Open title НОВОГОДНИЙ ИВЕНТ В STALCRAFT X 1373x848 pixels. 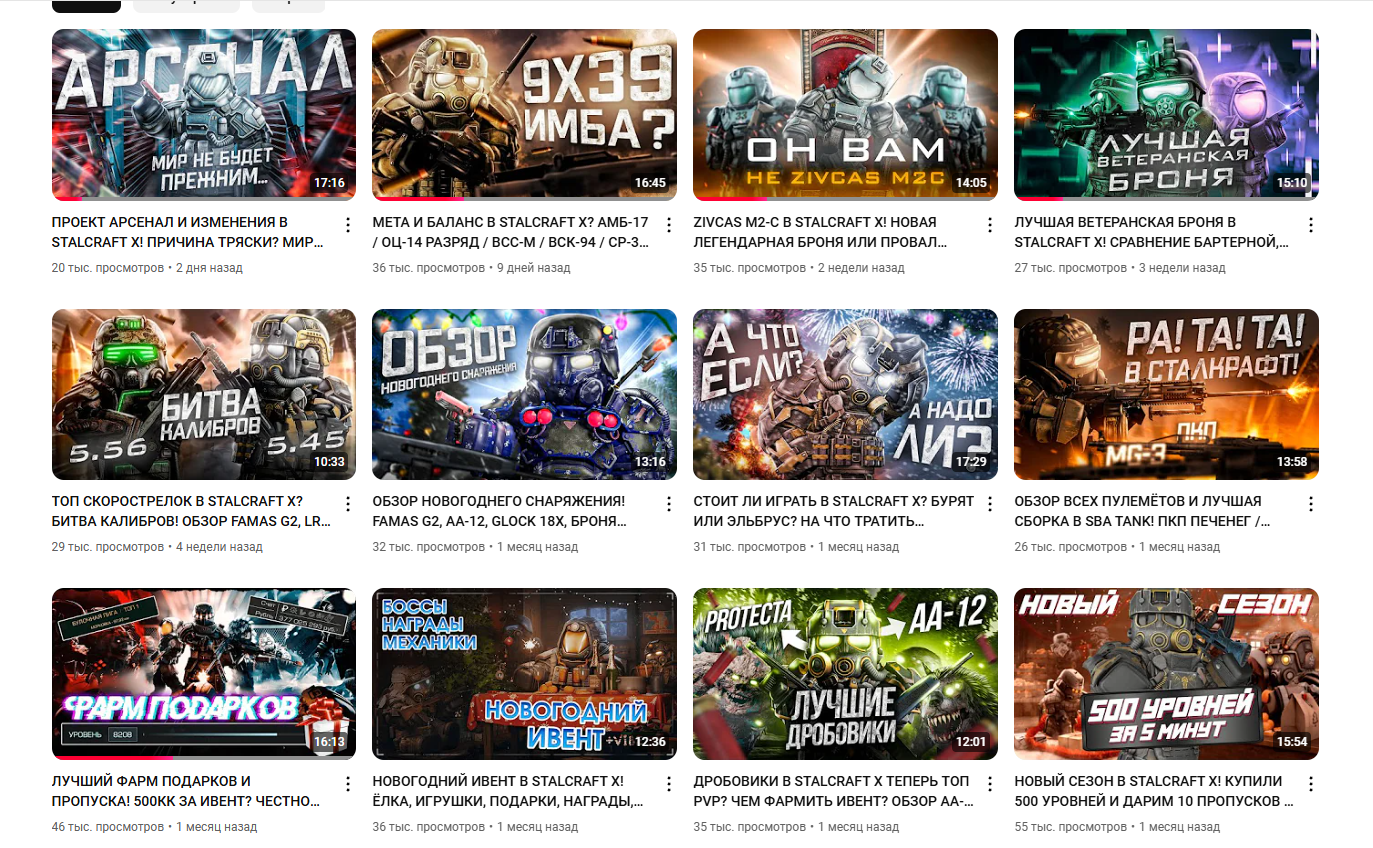click(x=507, y=791)
